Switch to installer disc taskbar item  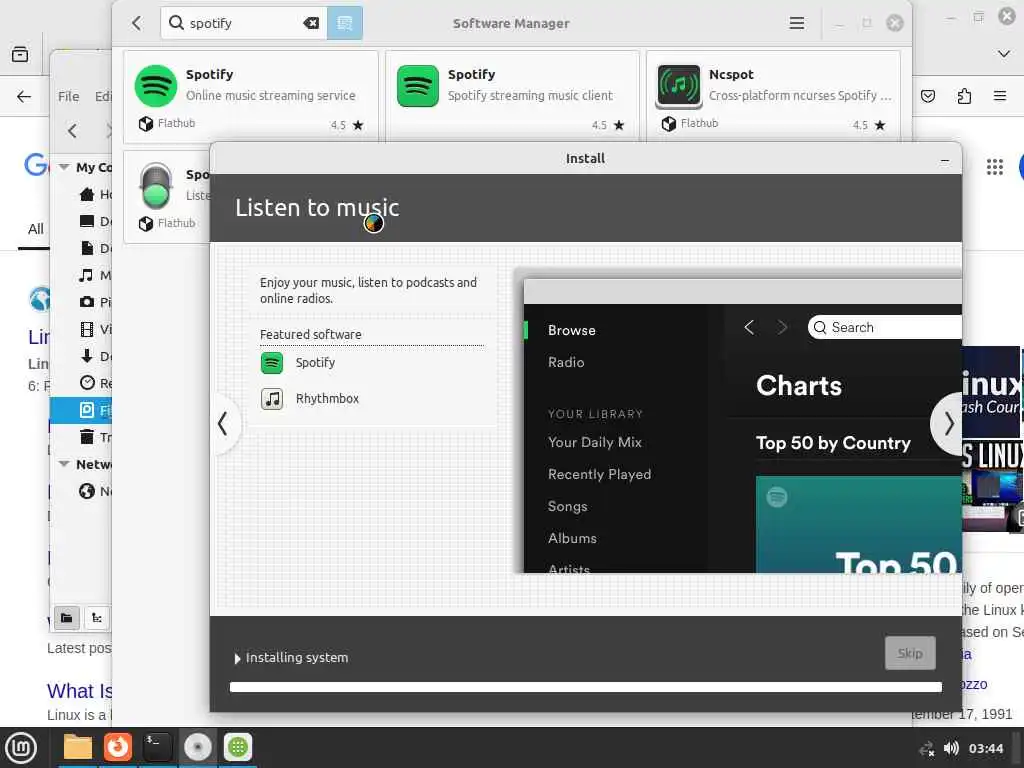[198, 747]
